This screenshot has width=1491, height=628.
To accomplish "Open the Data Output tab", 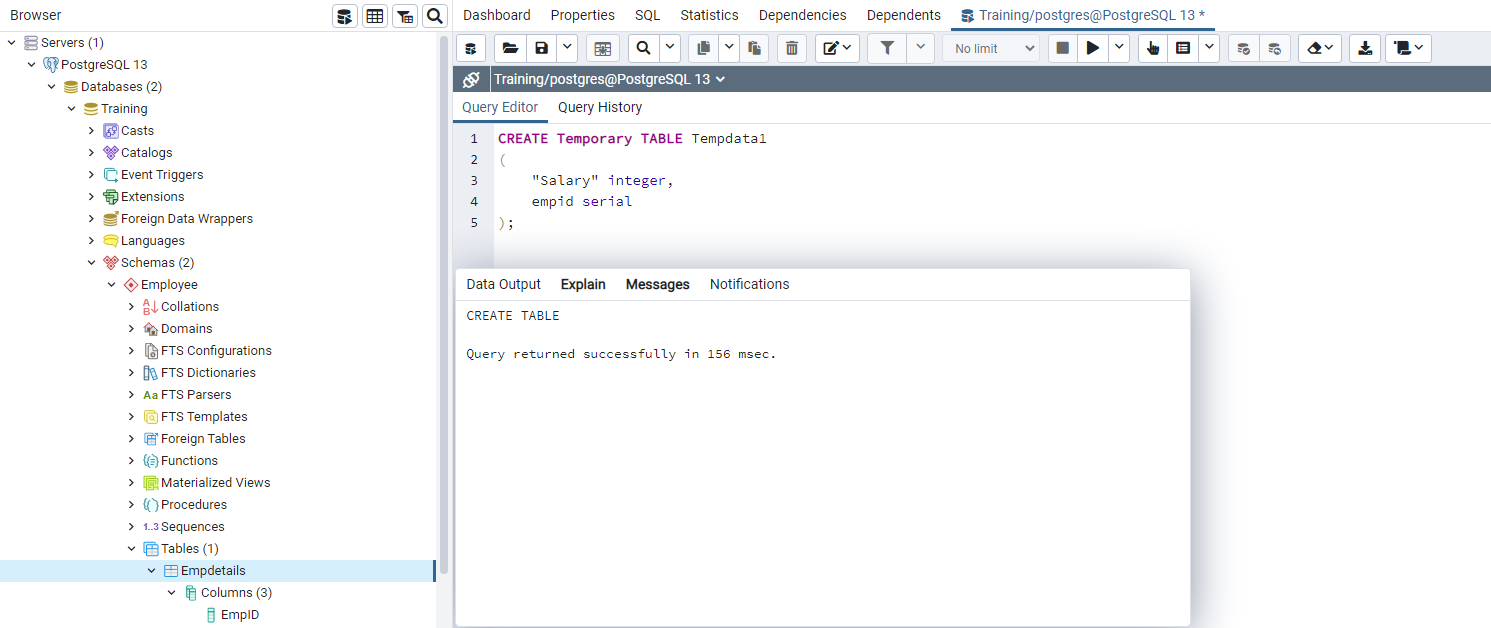I will coord(503,284).
